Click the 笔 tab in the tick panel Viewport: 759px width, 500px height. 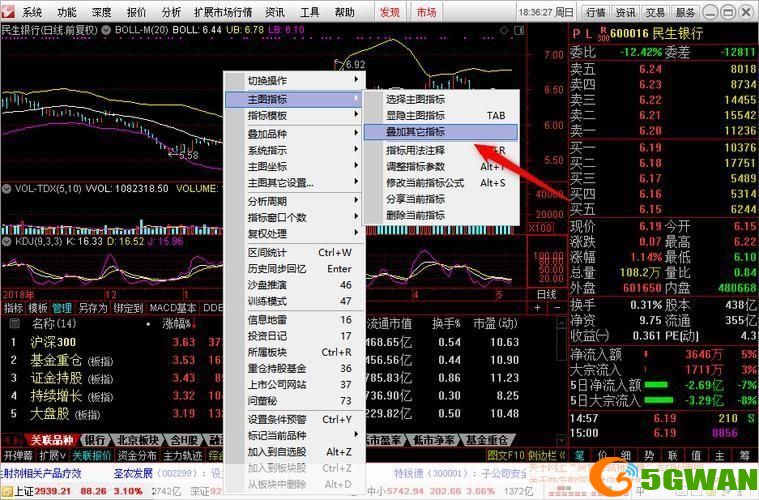[x=579, y=455]
